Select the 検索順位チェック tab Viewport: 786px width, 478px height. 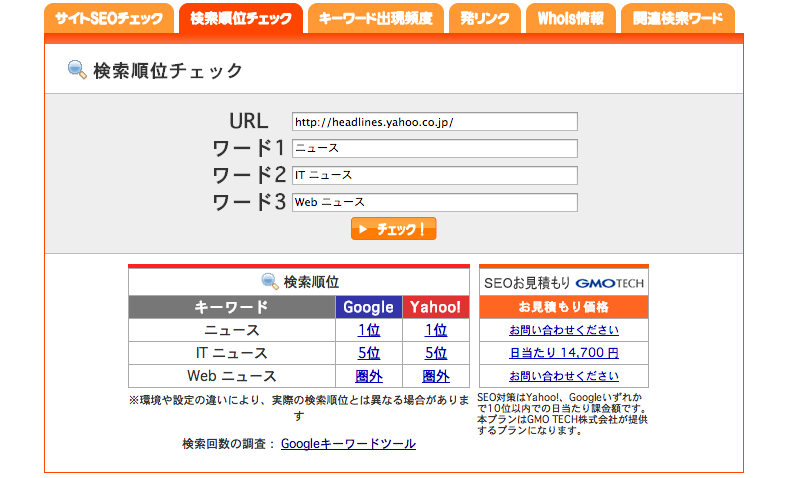pyautogui.click(x=241, y=19)
